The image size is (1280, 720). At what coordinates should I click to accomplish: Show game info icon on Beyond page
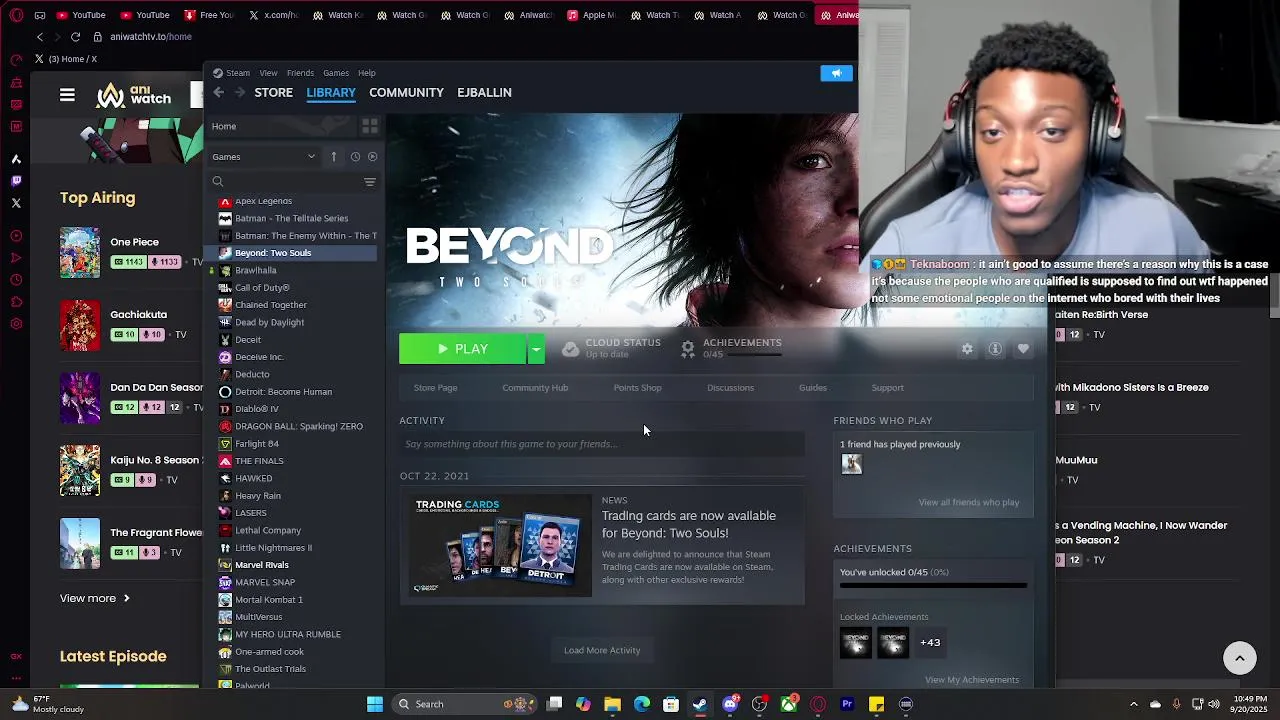pyautogui.click(x=995, y=349)
